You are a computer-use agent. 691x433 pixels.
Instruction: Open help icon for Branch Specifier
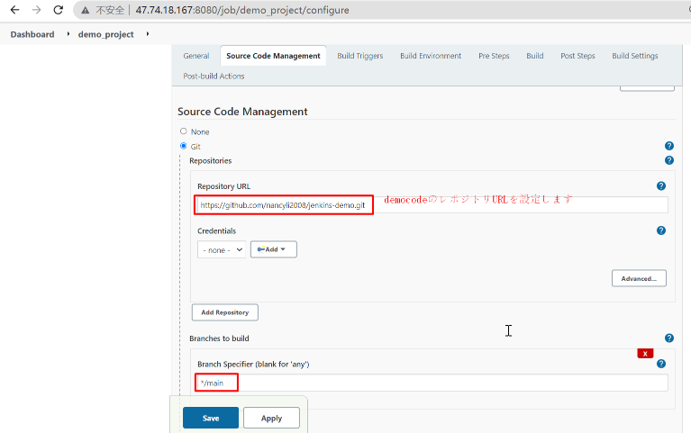click(x=661, y=363)
